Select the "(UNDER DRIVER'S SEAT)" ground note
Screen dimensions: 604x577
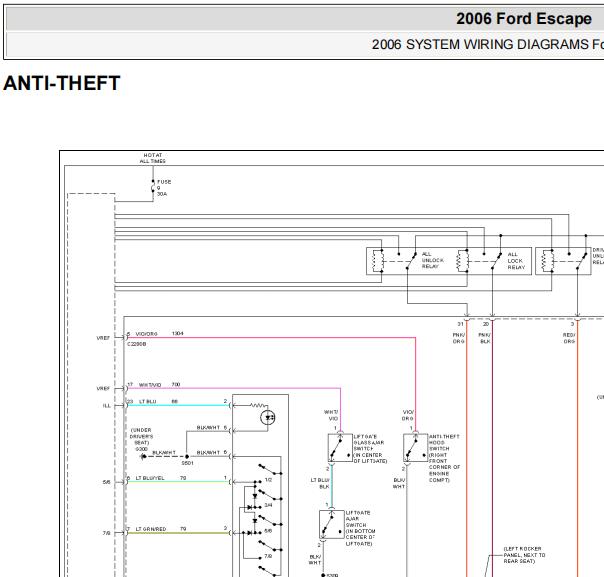[141, 436]
